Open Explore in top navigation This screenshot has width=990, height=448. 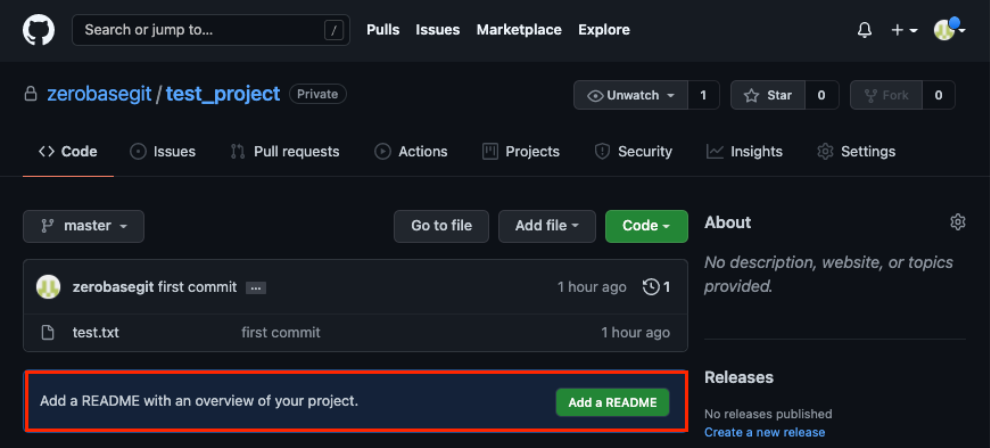coord(604,30)
